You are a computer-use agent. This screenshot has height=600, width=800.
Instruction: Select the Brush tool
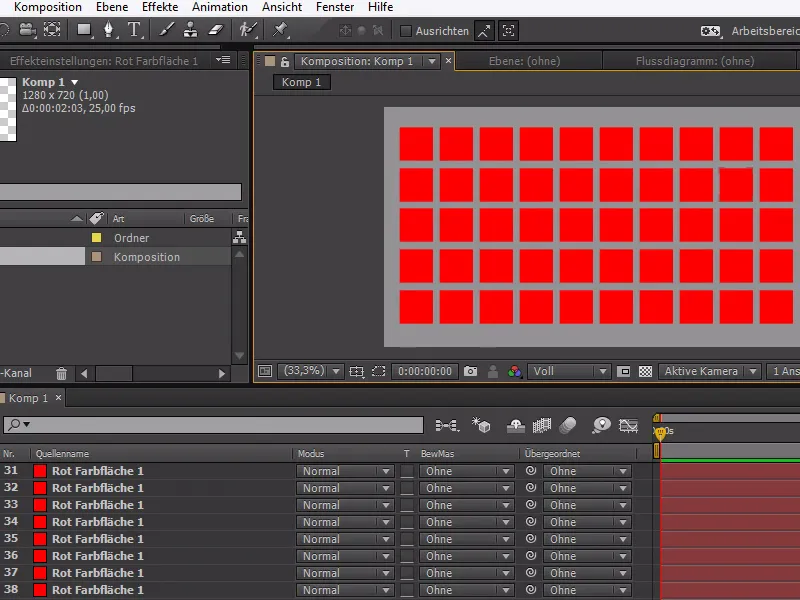tap(166, 30)
